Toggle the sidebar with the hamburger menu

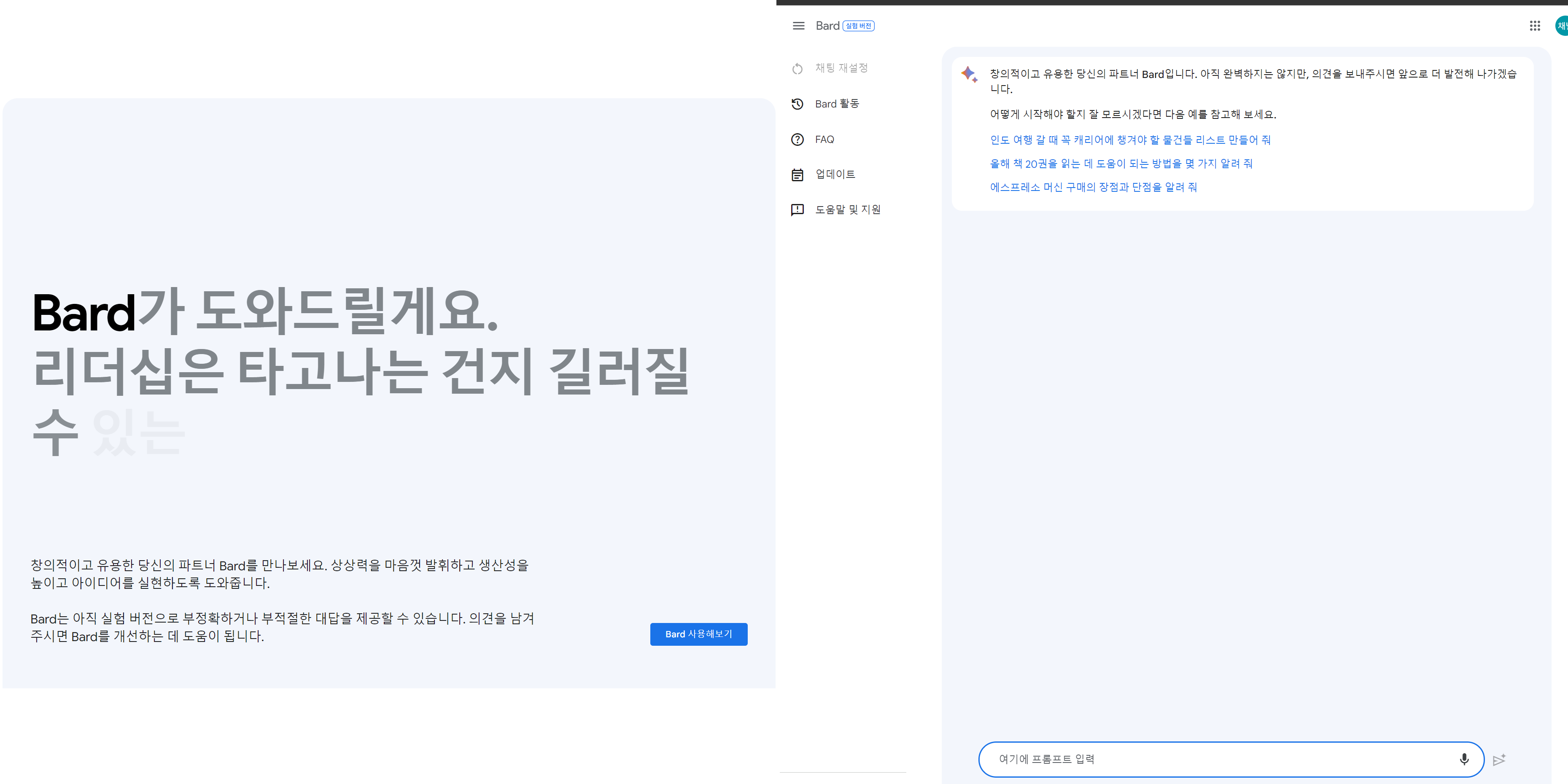pyautogui.click(x=798, y=26)
